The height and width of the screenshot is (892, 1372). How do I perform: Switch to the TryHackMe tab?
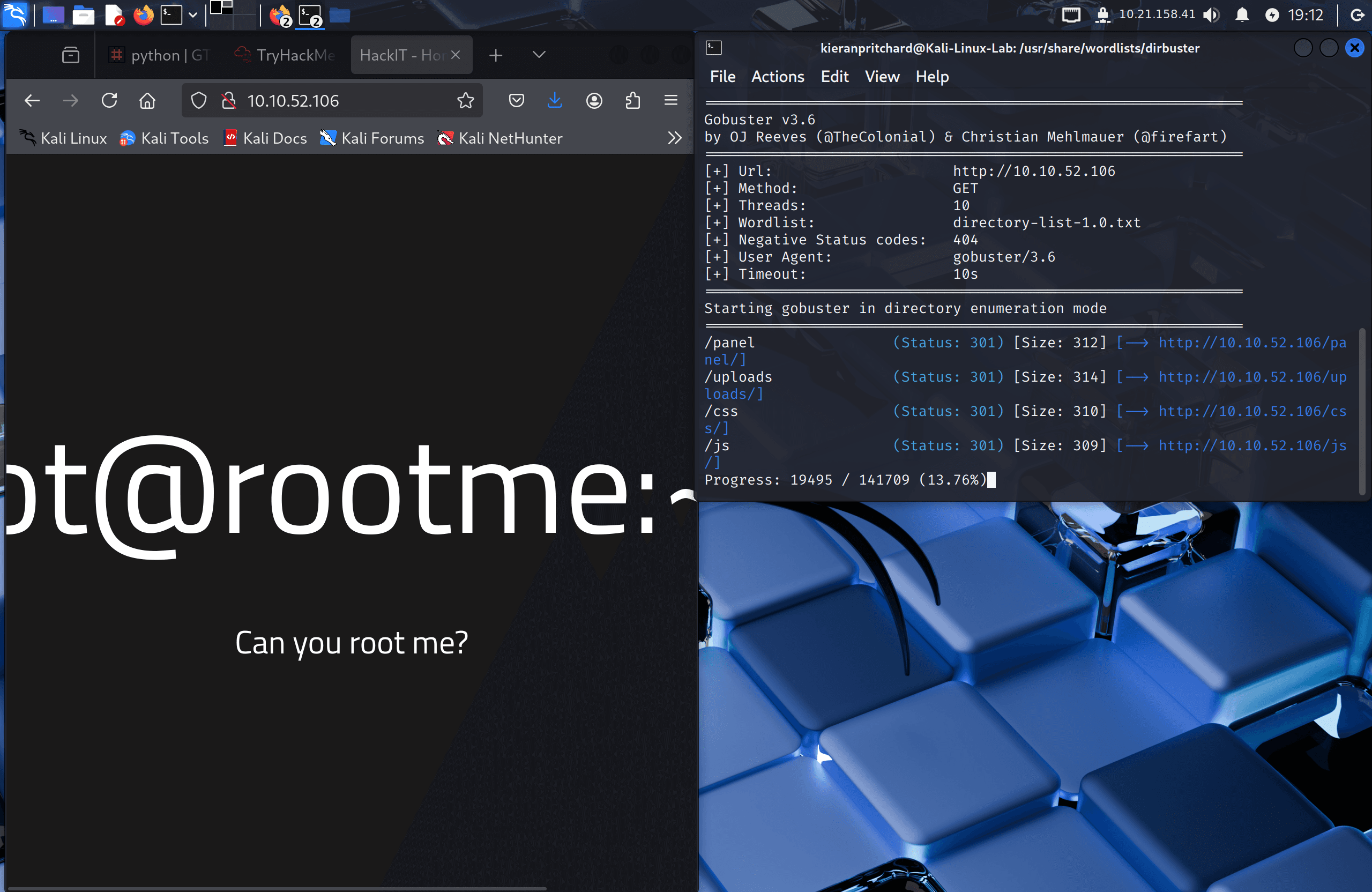coord(285,55)
